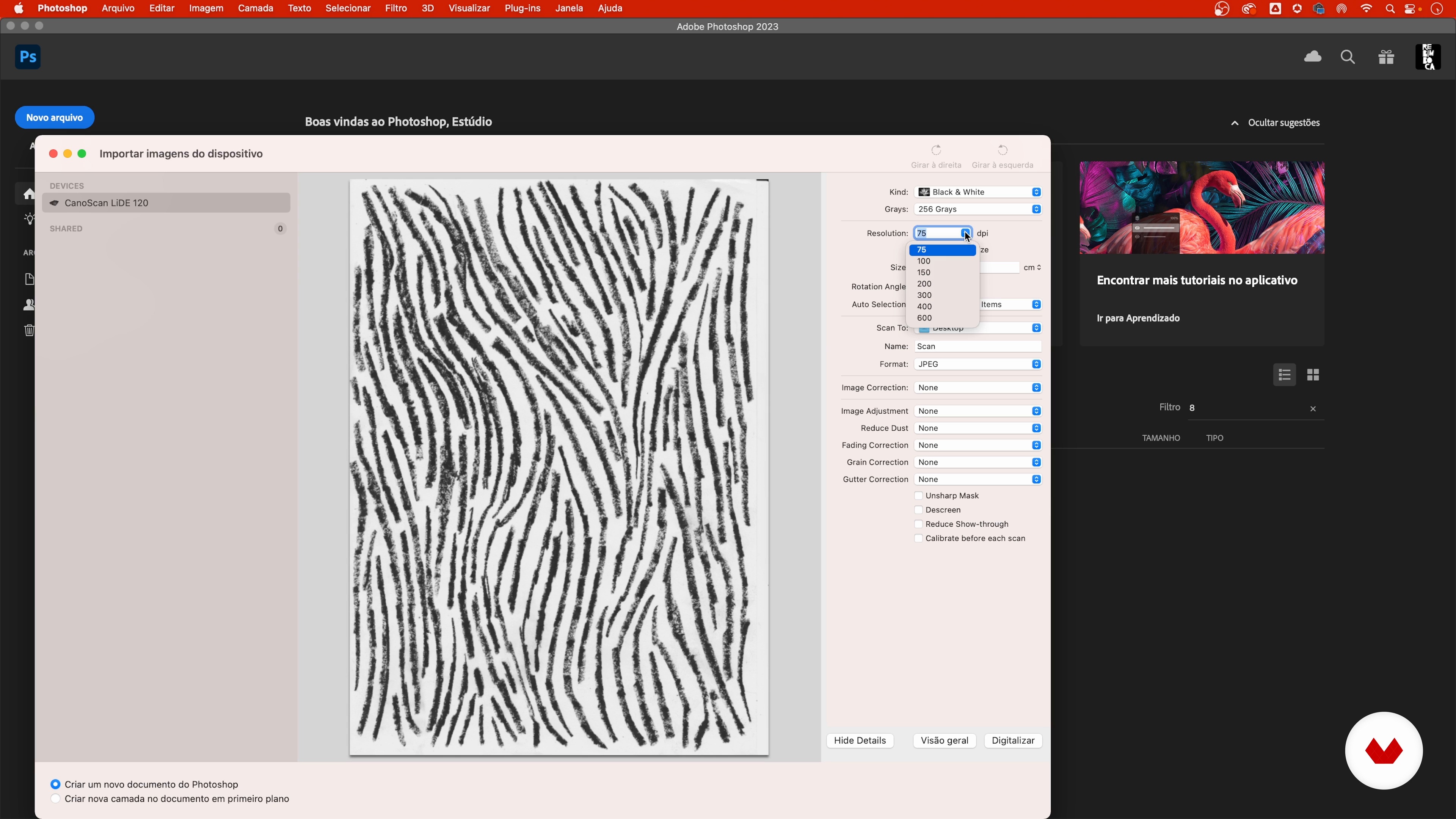Open the Image Adjustment dropdown
Viewport: 1456px width, 819px height.
coord(978,411)
